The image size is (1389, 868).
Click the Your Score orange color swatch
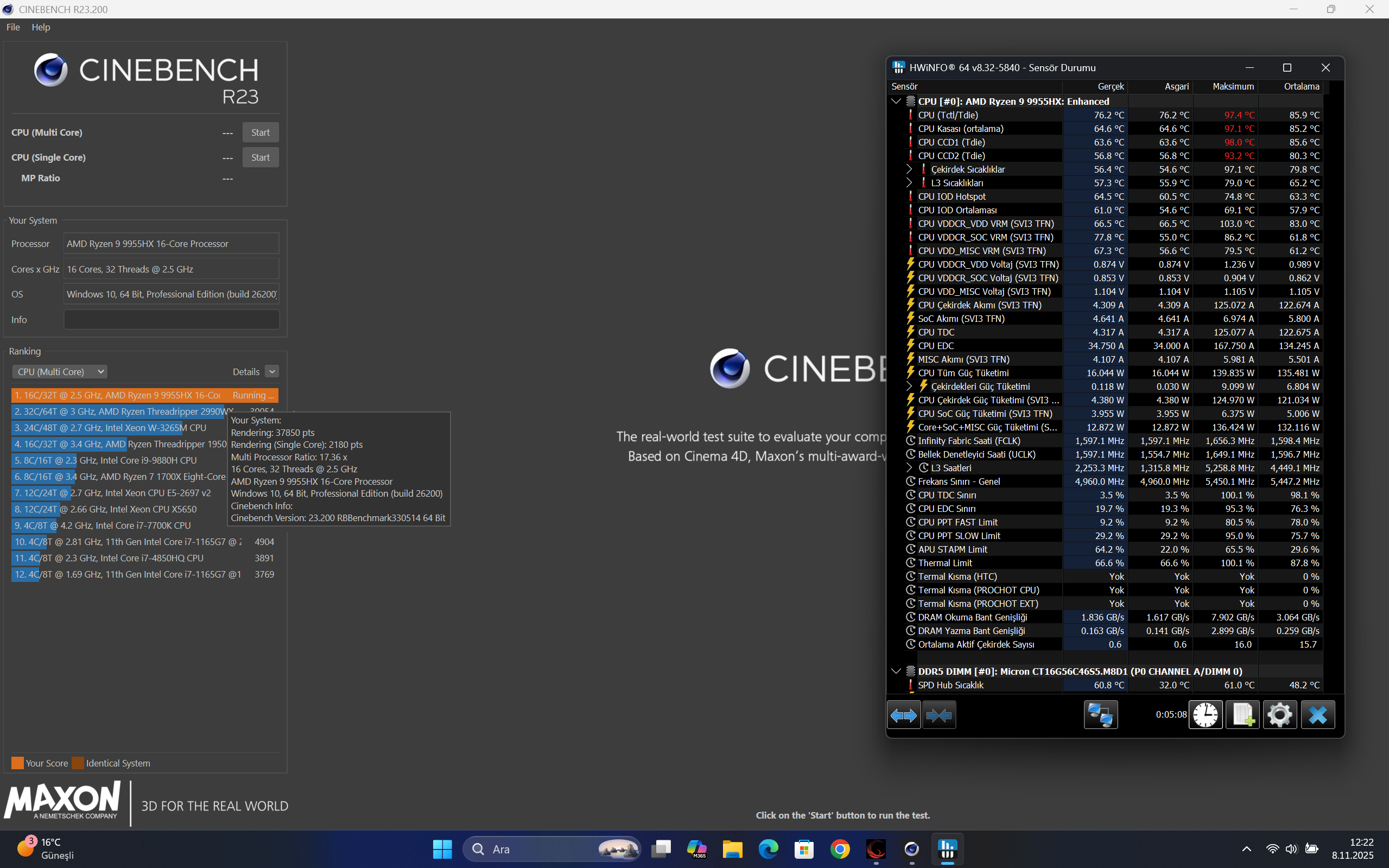(x=18, y=763)
